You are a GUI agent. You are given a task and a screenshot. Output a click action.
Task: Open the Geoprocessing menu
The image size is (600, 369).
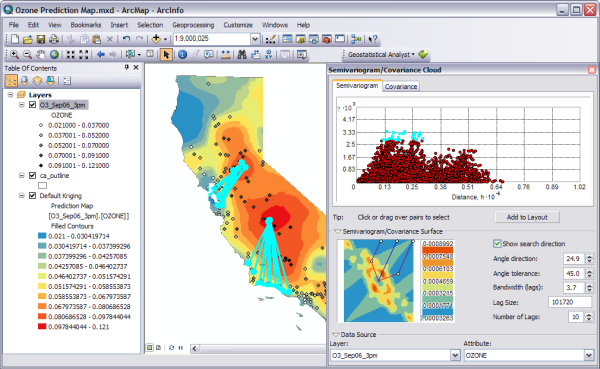point(193,25)
